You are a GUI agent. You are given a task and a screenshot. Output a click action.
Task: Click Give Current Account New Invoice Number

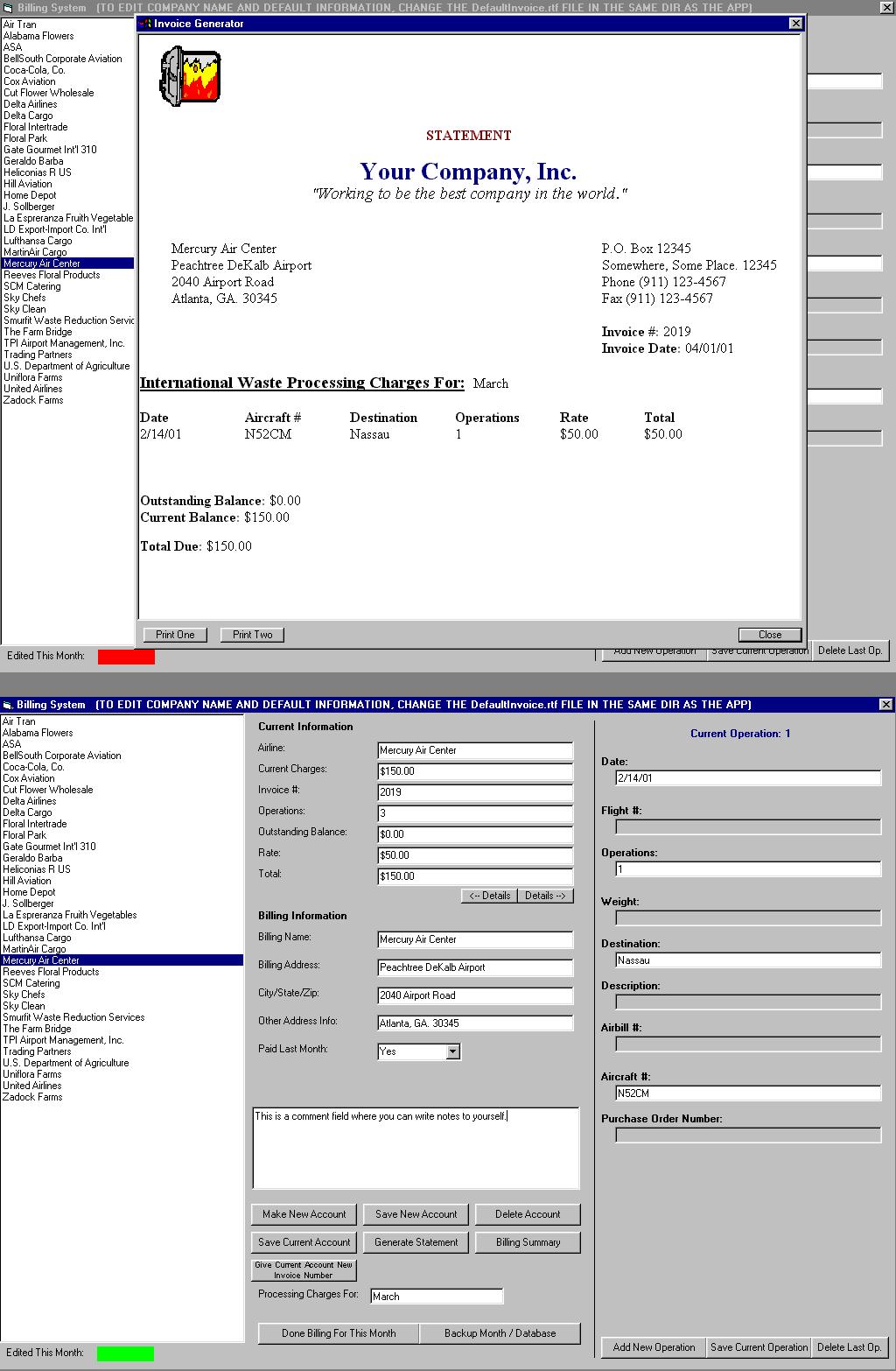(304, 1269)
